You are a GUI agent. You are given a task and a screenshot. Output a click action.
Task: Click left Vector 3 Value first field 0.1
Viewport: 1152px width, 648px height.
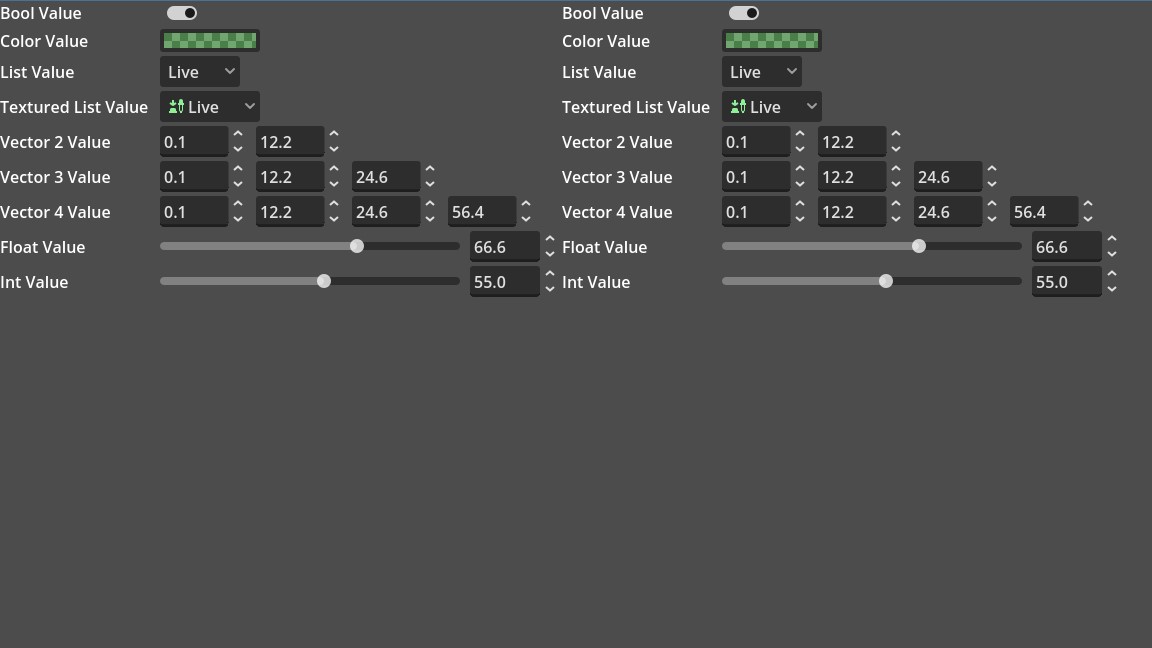point(194,177)
